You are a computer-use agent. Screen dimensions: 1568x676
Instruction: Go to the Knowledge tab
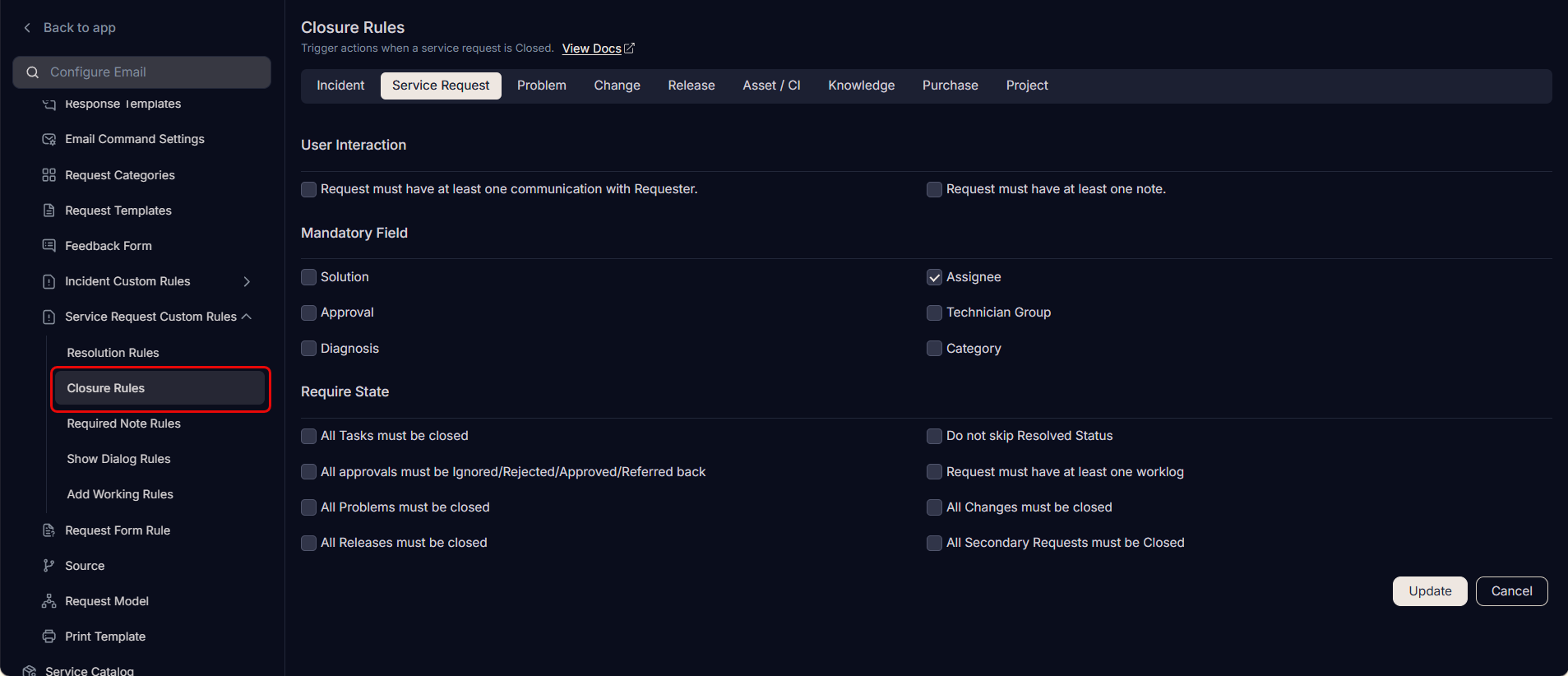[x=861, y=86]
